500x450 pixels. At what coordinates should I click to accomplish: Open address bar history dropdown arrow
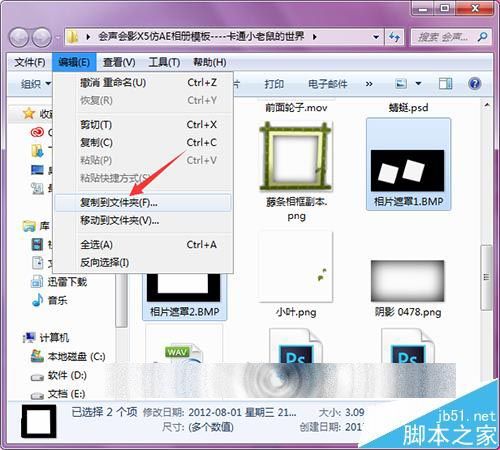(x=376, y=37)
